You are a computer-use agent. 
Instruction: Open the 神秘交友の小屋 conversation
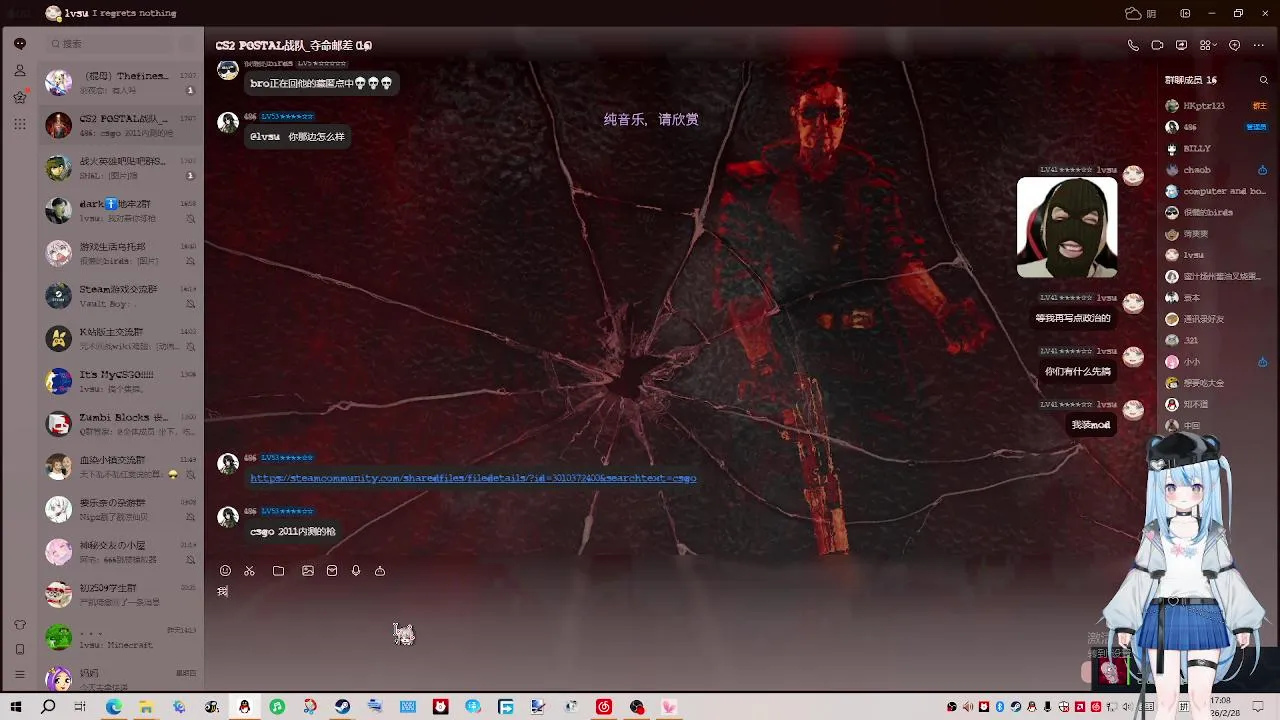point(121,552)
